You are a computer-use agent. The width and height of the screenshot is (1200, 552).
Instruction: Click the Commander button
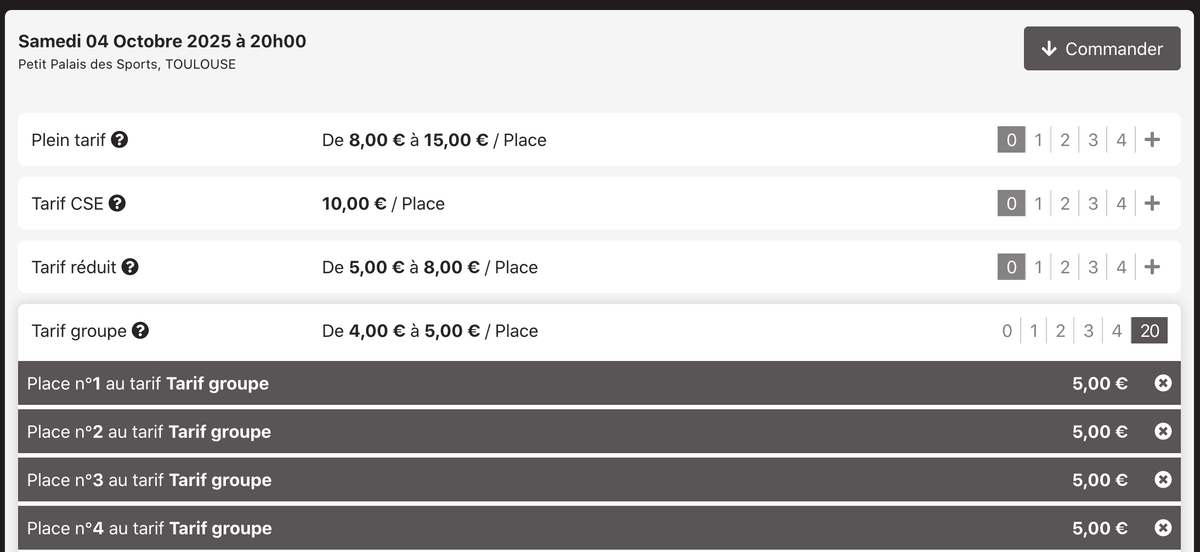(1102, 49)
